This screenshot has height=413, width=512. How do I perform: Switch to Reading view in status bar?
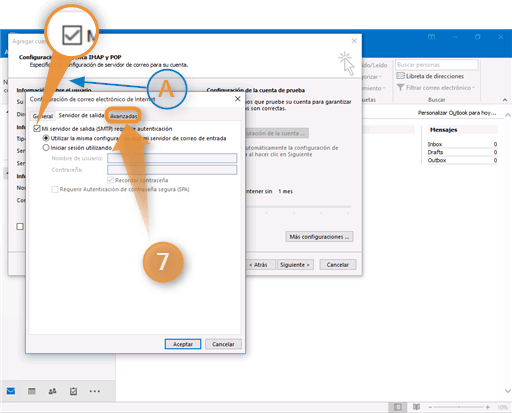coord(416,407)
